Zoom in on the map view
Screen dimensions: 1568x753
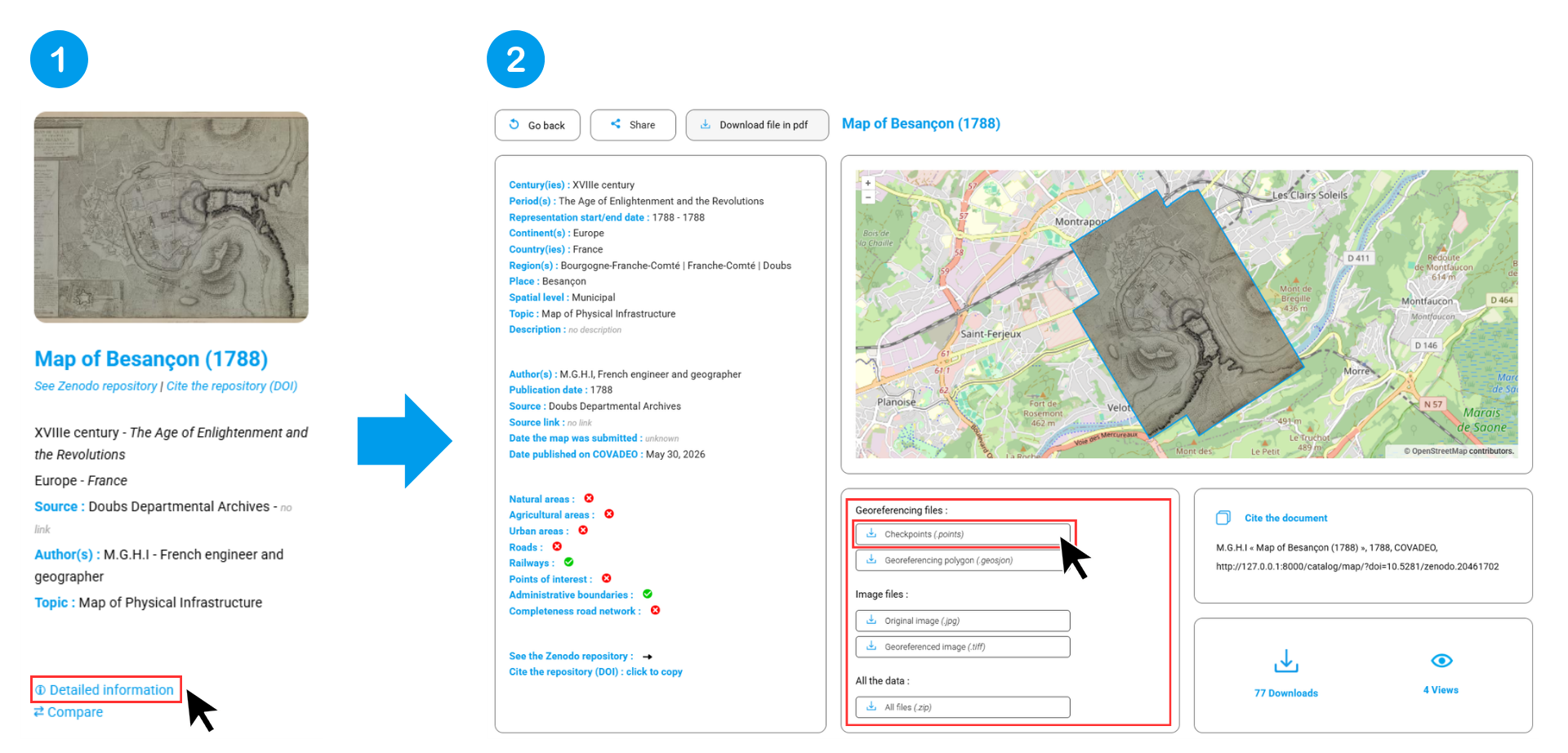coord(868,183)
